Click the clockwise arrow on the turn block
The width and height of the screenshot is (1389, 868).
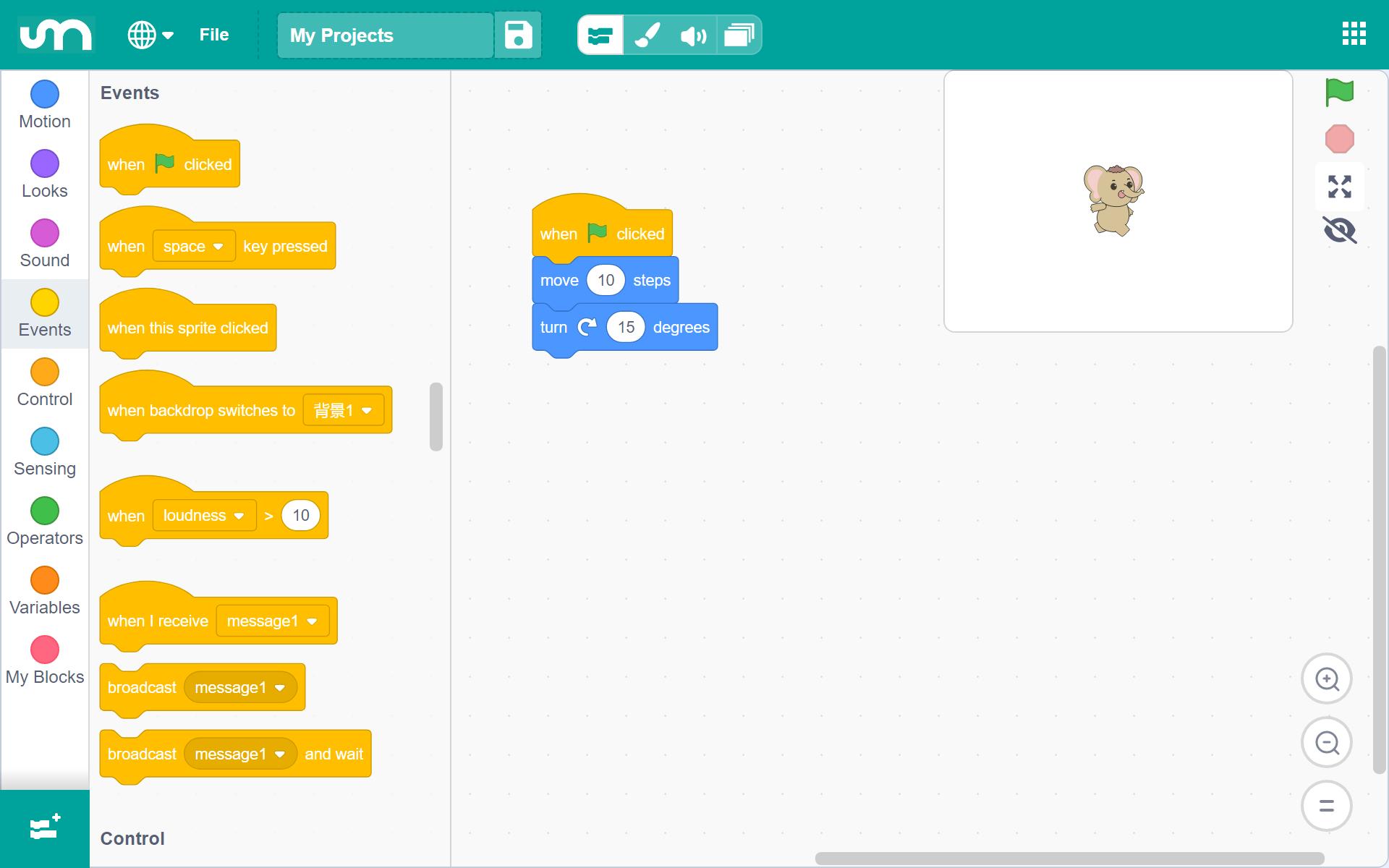[587, 328]
